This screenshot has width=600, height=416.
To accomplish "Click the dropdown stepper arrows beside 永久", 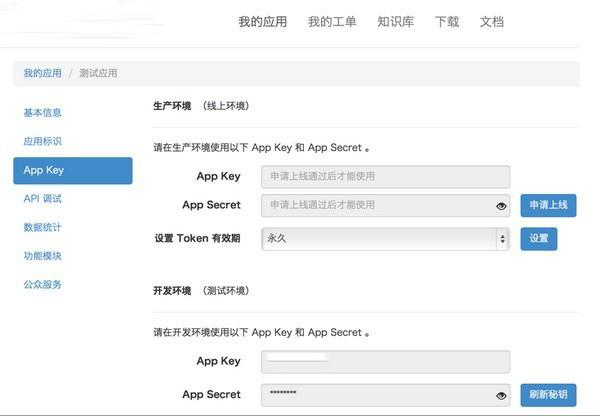I will point(501,239).
